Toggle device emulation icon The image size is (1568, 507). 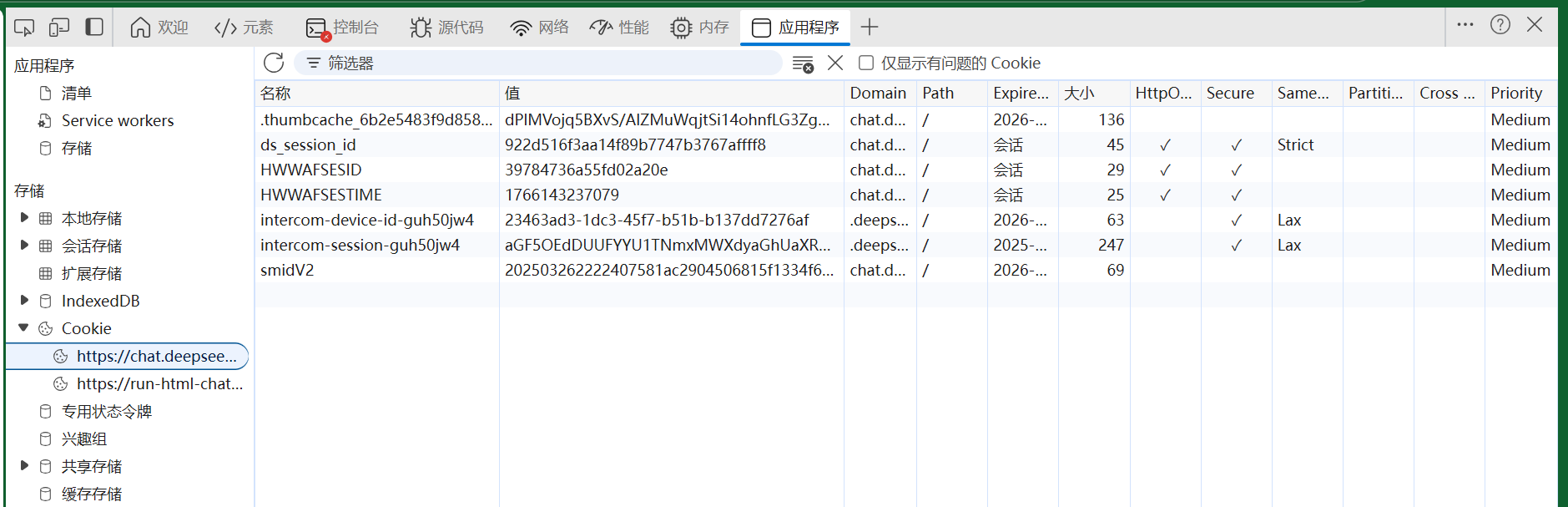pyautogui.click(x=59, y=28)
